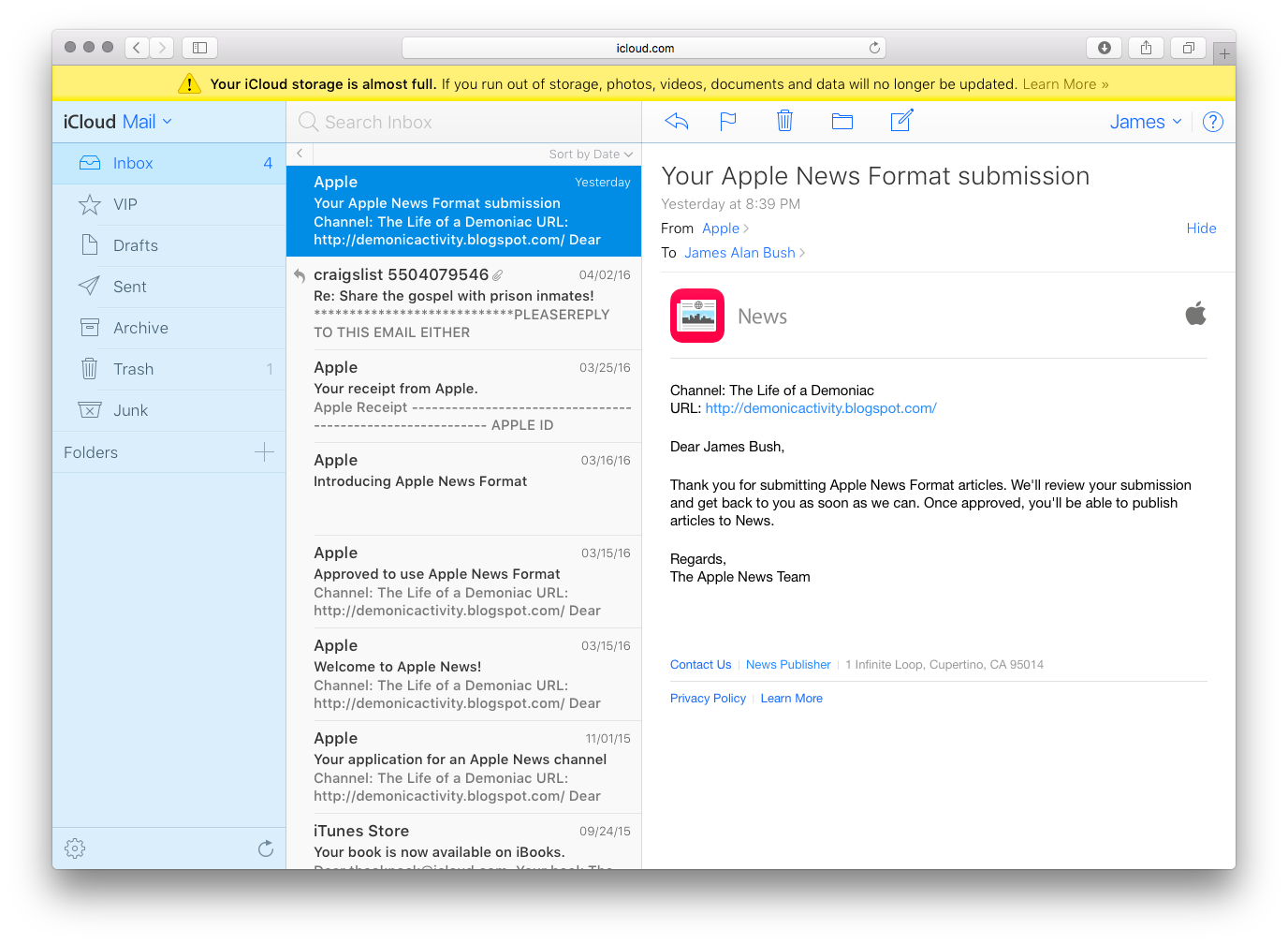
Task: Open Safari downloads icon
Action: click(1104, 47)
